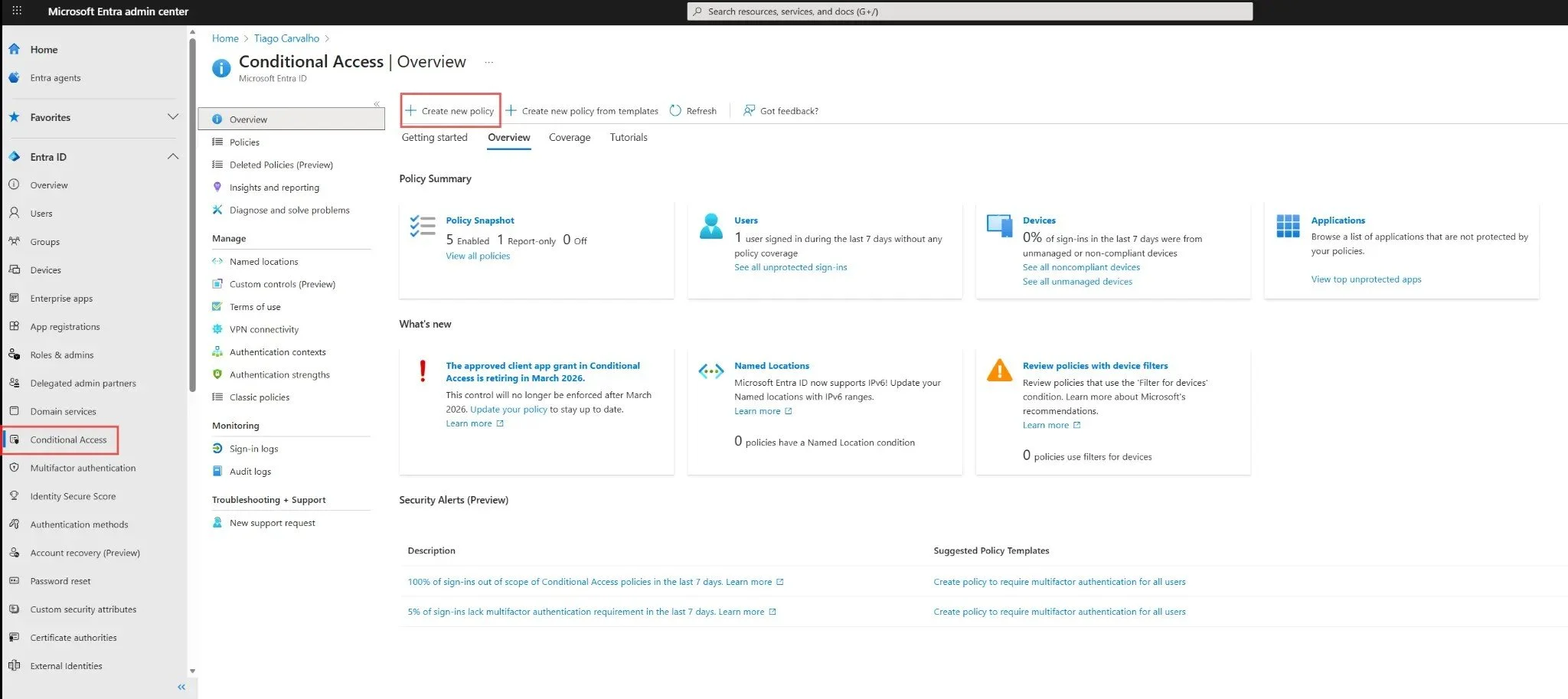
Task: Open the app launcher waffle icon
Action: [17, 11]
